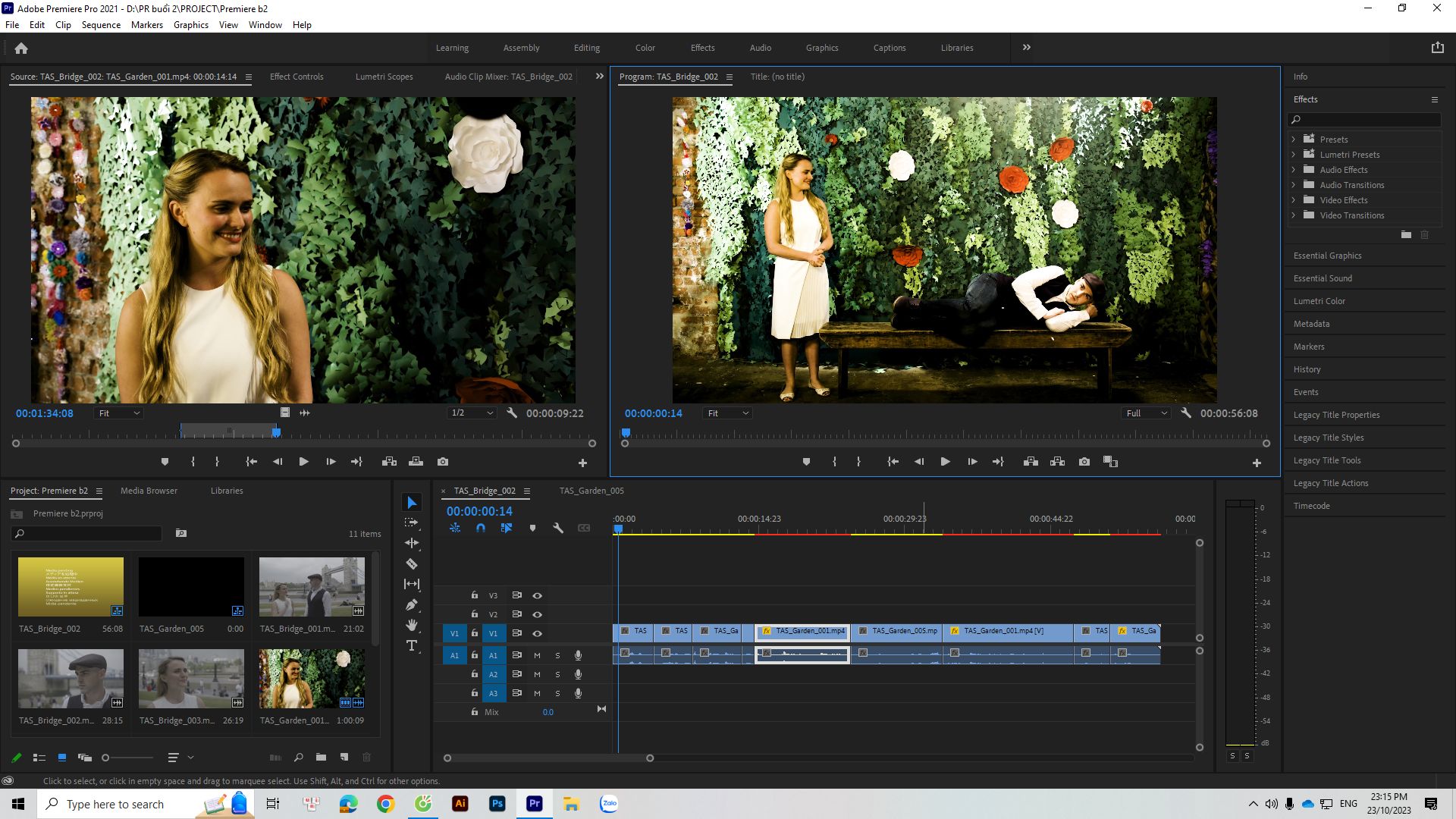The image size is (1456, 819).
Task: Expand the Audio Effects folder
Action: point(1294,170)
